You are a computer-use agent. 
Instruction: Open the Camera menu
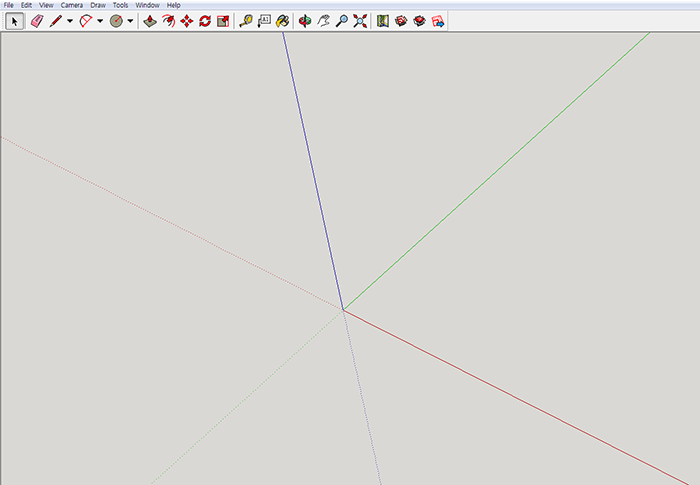pyautogui.click(x=71, y=5)
